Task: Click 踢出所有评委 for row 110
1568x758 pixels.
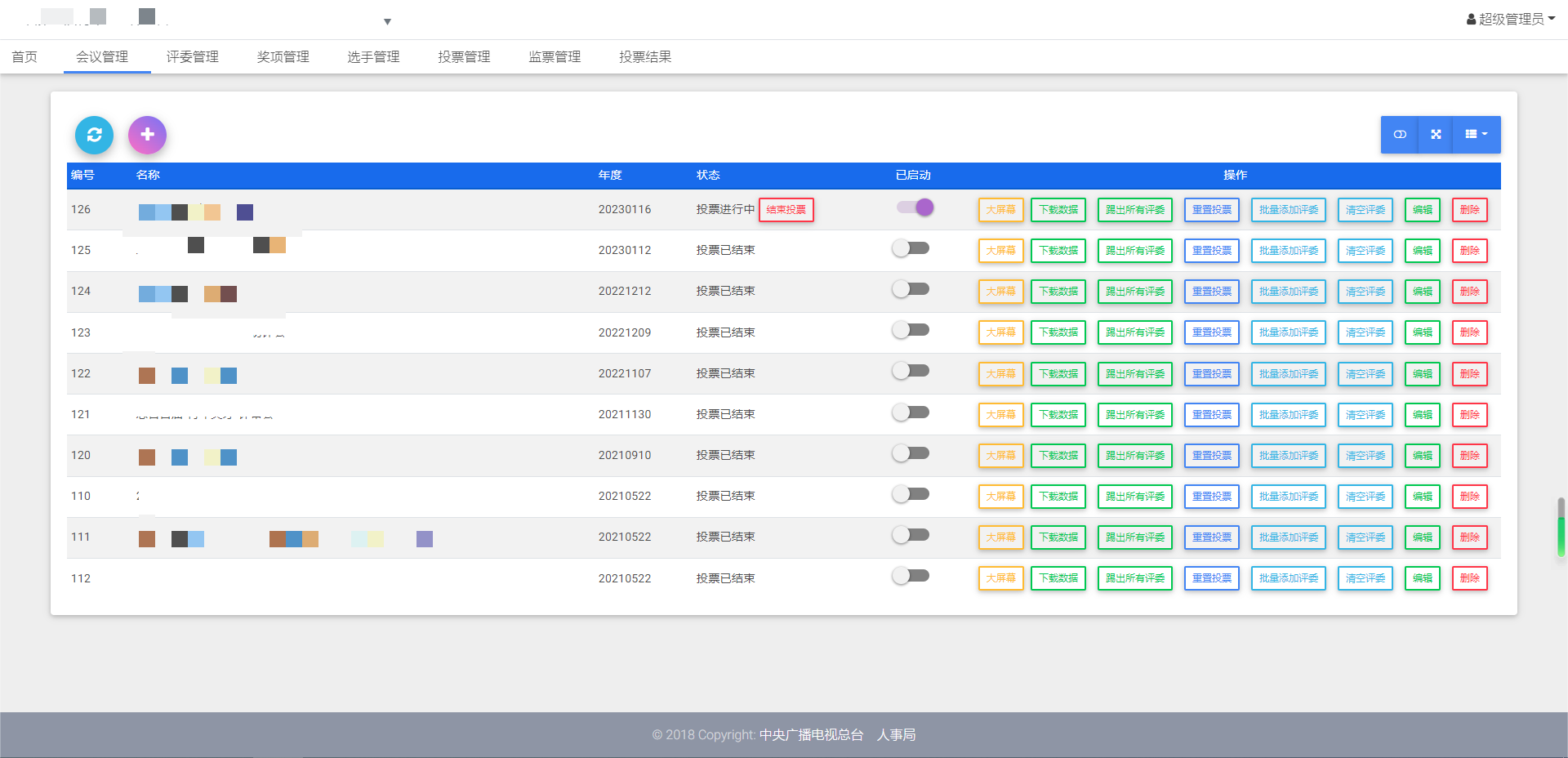Action: [1135, 497]
